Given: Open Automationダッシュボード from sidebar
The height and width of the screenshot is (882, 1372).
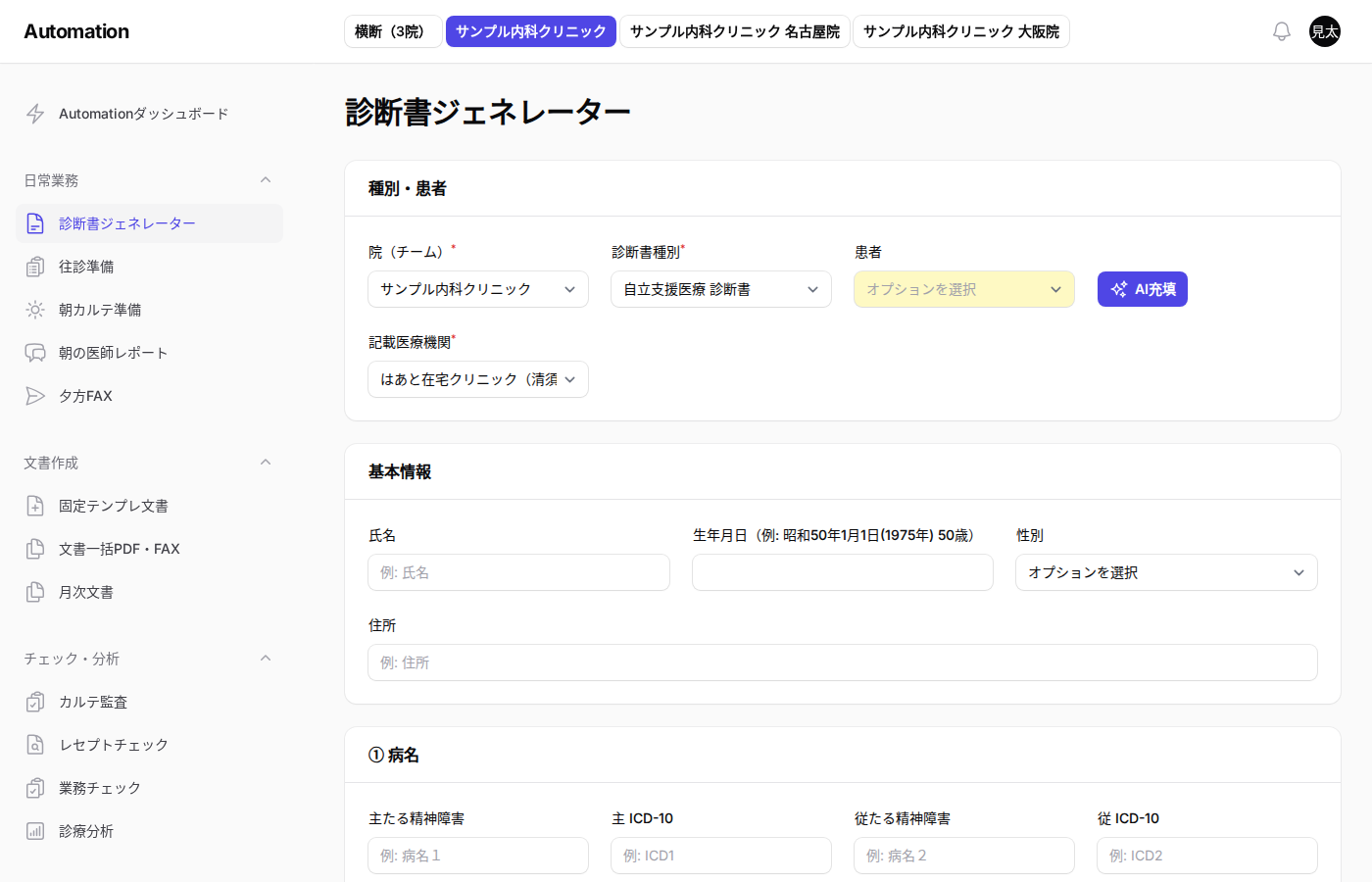Looking at the screenshot, I should [149, 114].
